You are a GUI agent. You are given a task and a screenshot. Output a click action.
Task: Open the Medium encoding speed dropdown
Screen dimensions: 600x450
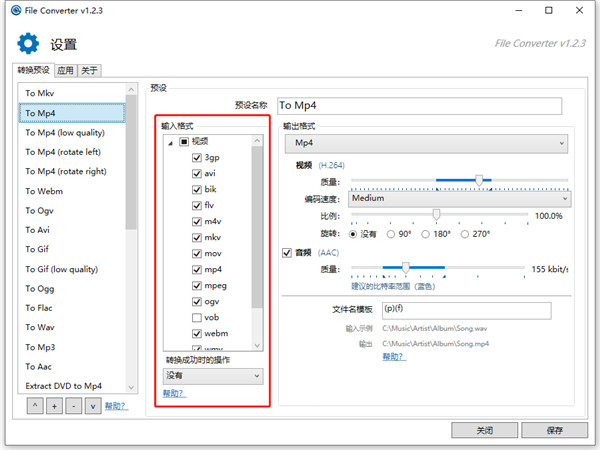460,199
